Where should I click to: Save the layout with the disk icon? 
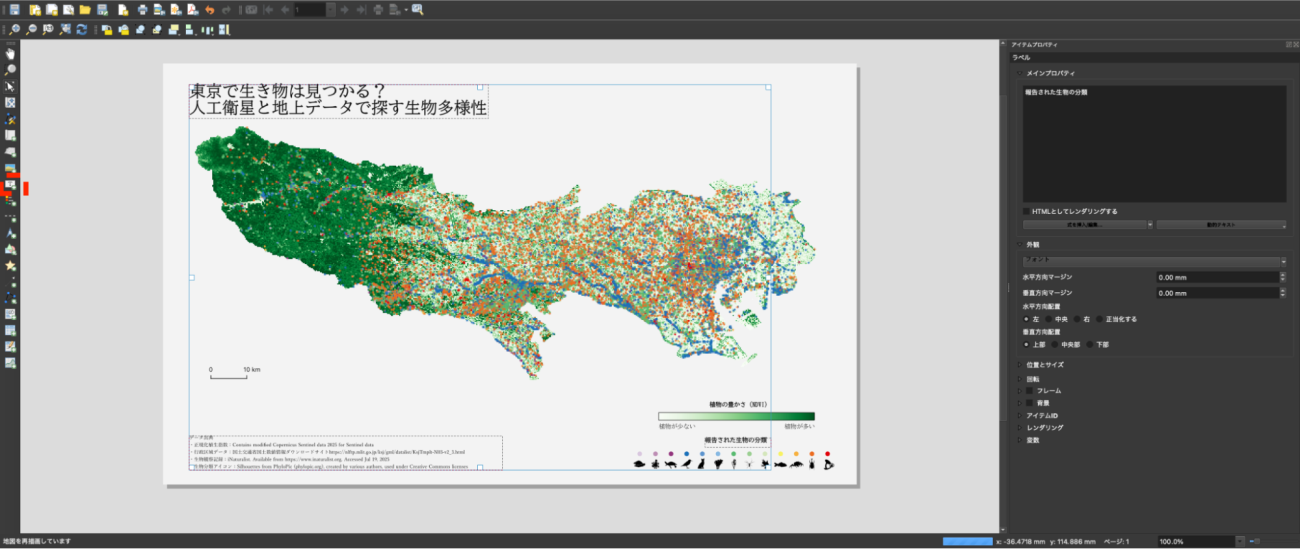(x=14, y=9)
